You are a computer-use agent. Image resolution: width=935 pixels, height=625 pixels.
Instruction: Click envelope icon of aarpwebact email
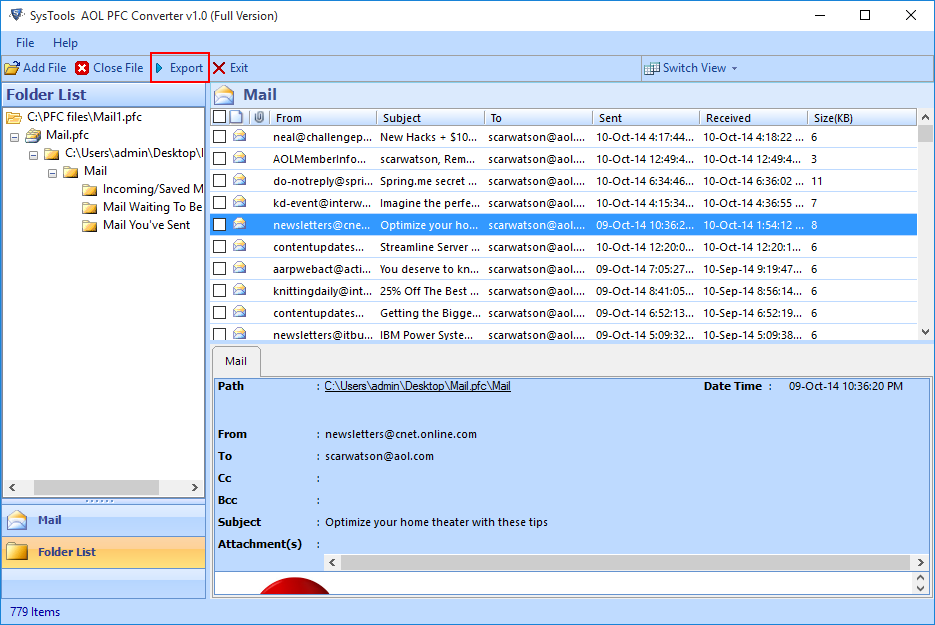click(240, 268)
